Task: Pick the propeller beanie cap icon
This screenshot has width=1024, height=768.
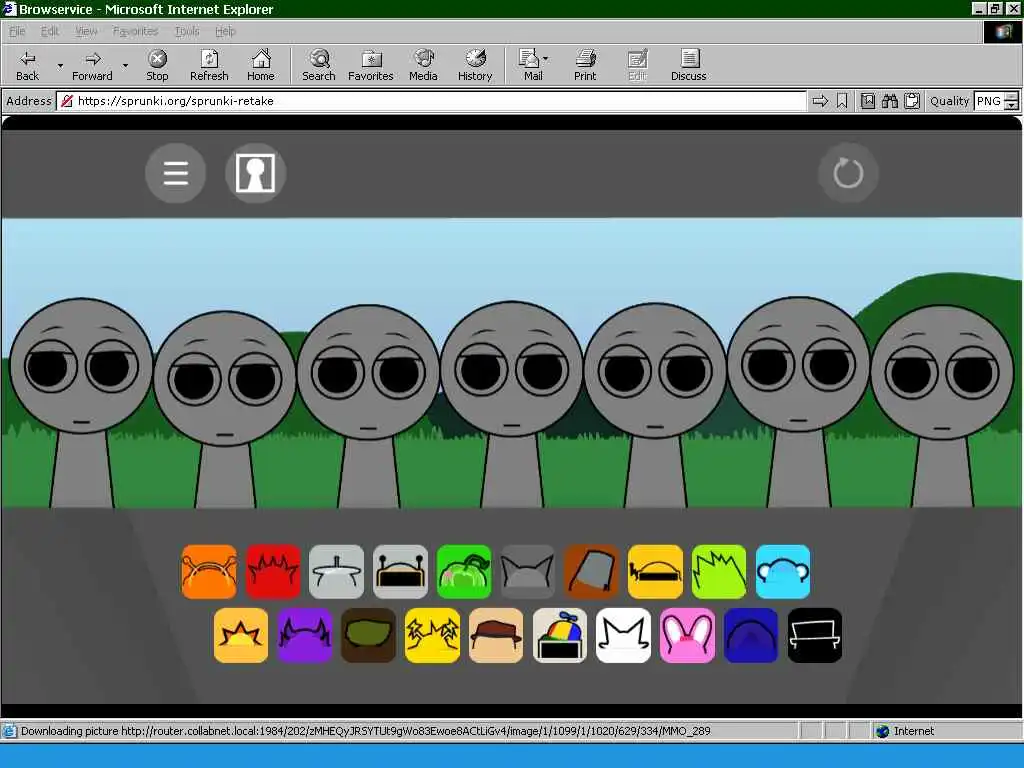Action: click(x=560, y=635)
